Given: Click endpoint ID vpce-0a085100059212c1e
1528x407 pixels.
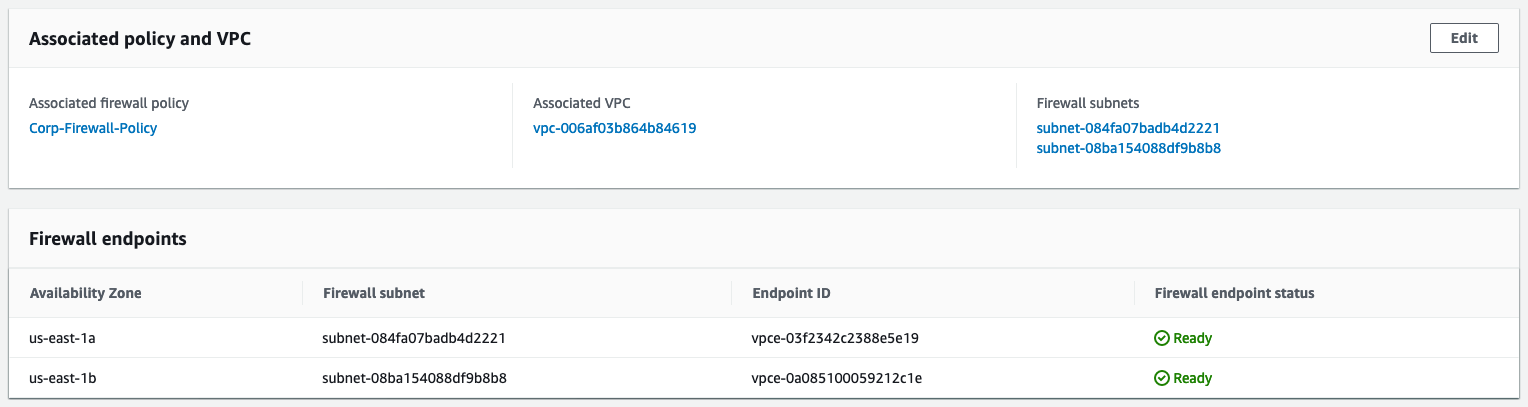Looking at the screenshot, I should pyautogui.click(x=836, y=378).
